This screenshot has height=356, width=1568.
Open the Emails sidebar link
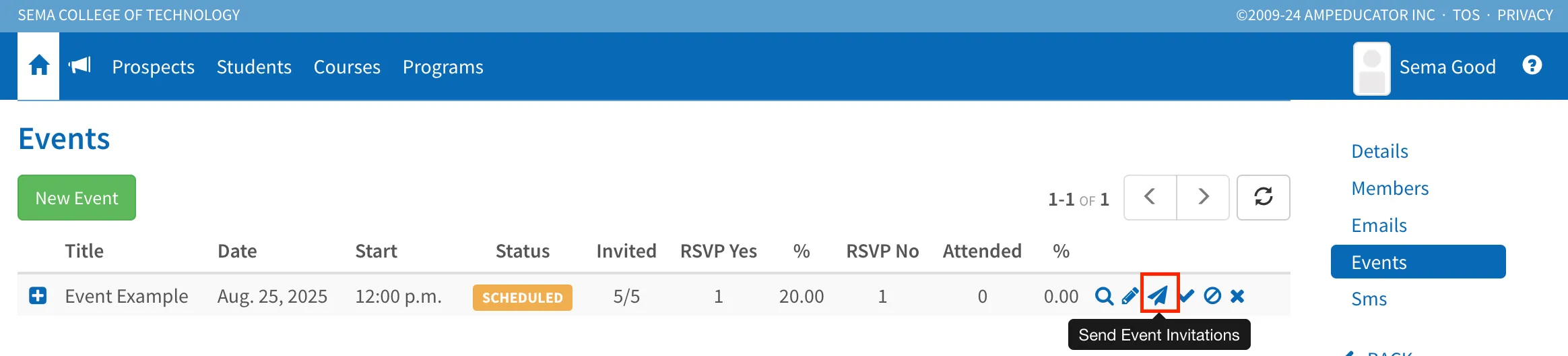(1379, 225)
